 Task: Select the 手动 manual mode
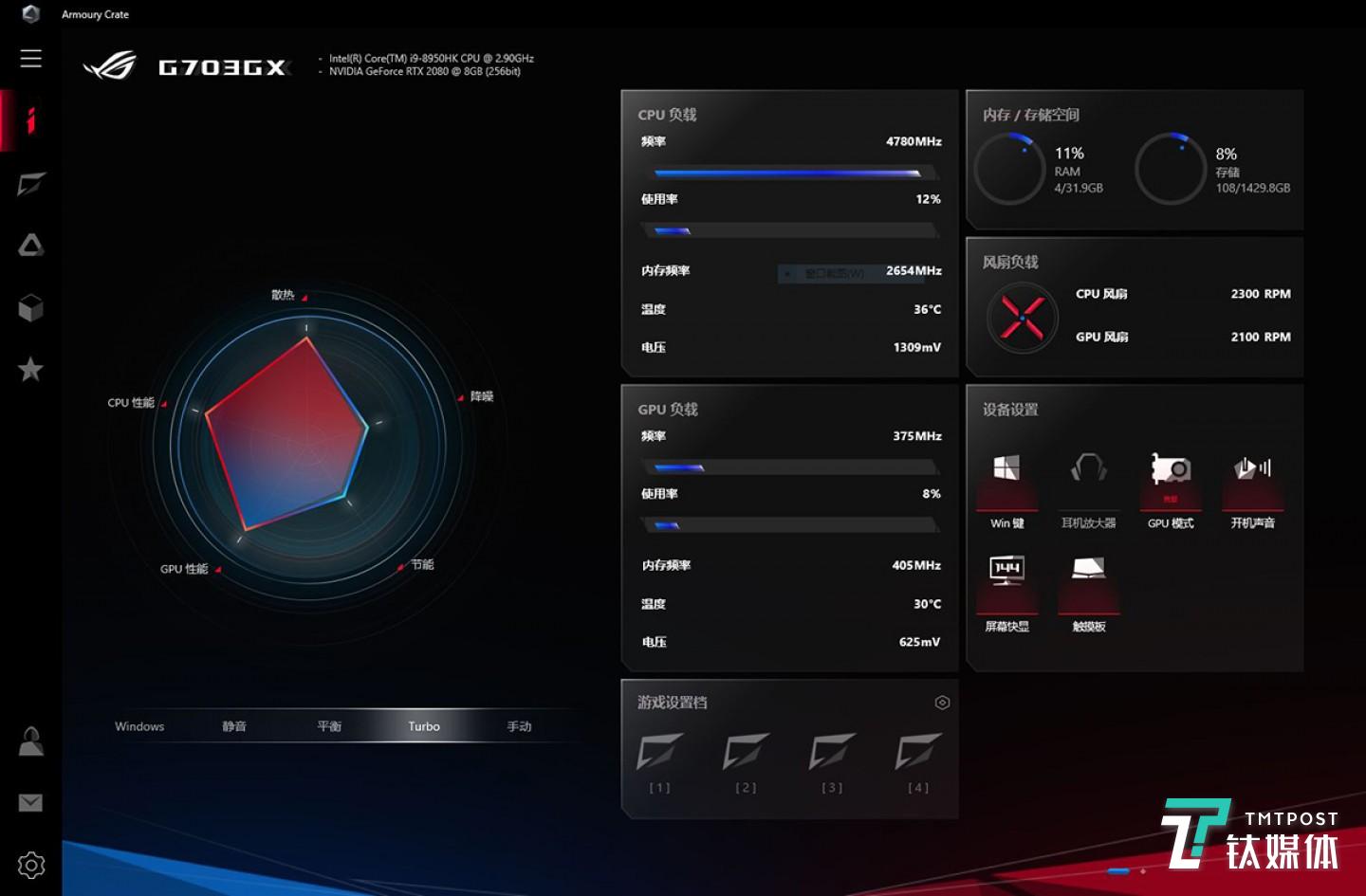[x=519, y=726]
